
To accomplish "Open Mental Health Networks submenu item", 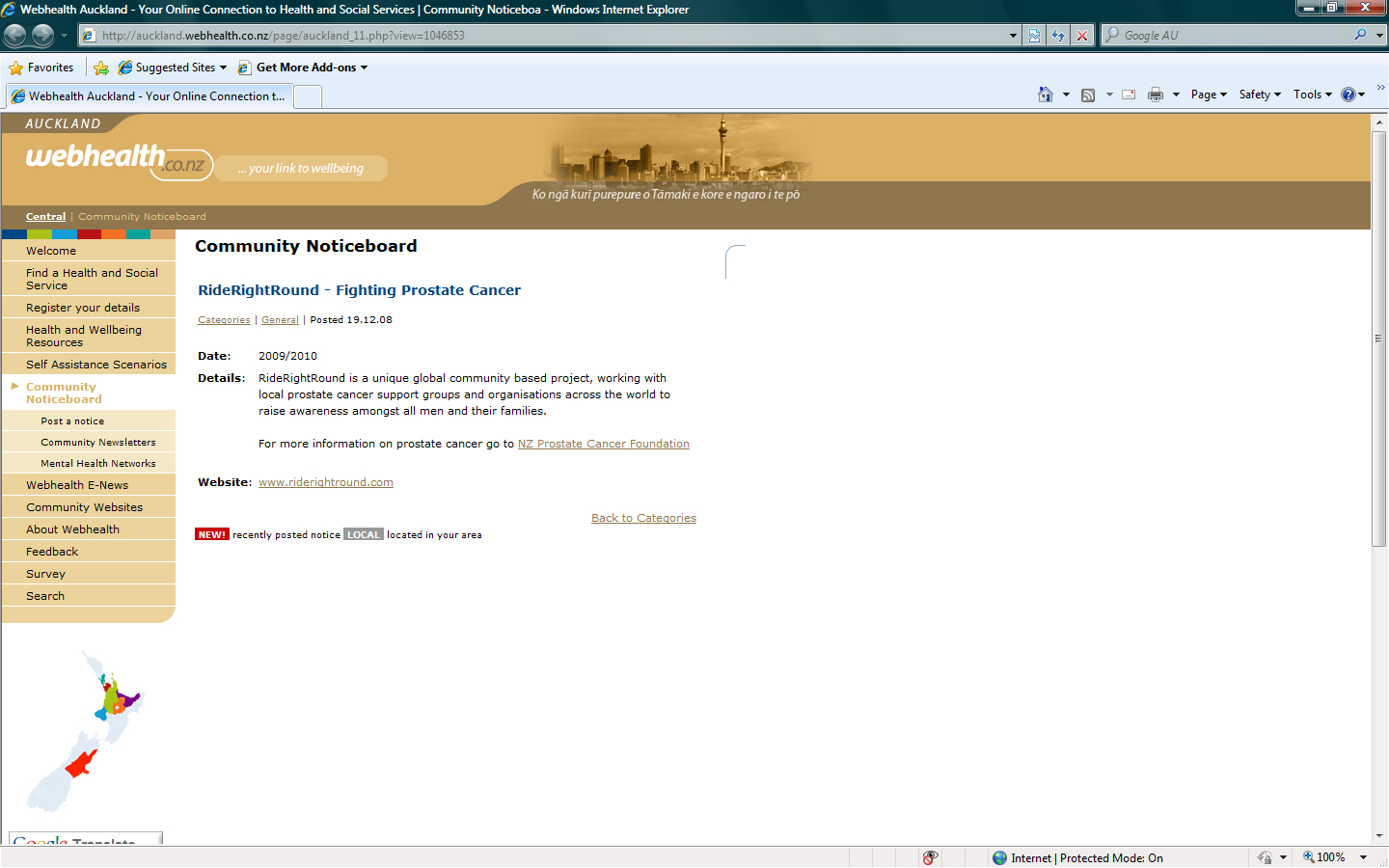I will tap(89, 464).
